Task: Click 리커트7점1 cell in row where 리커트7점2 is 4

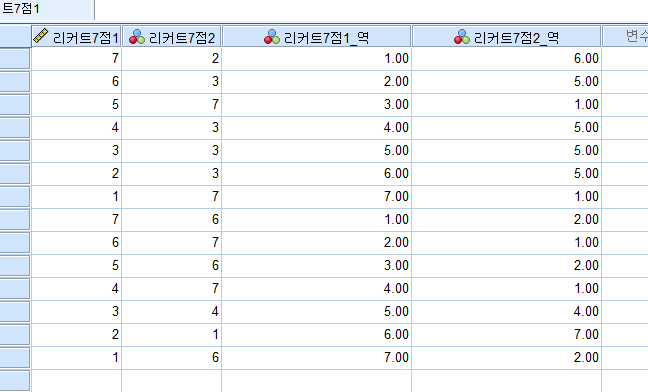Action: pyautogui.click(x=76, y=311)
